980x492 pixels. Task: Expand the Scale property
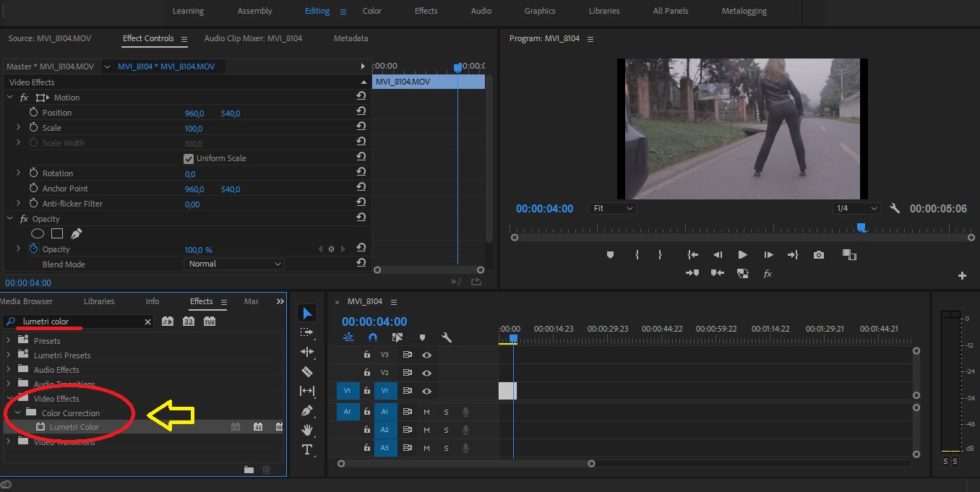pos(19,128)
